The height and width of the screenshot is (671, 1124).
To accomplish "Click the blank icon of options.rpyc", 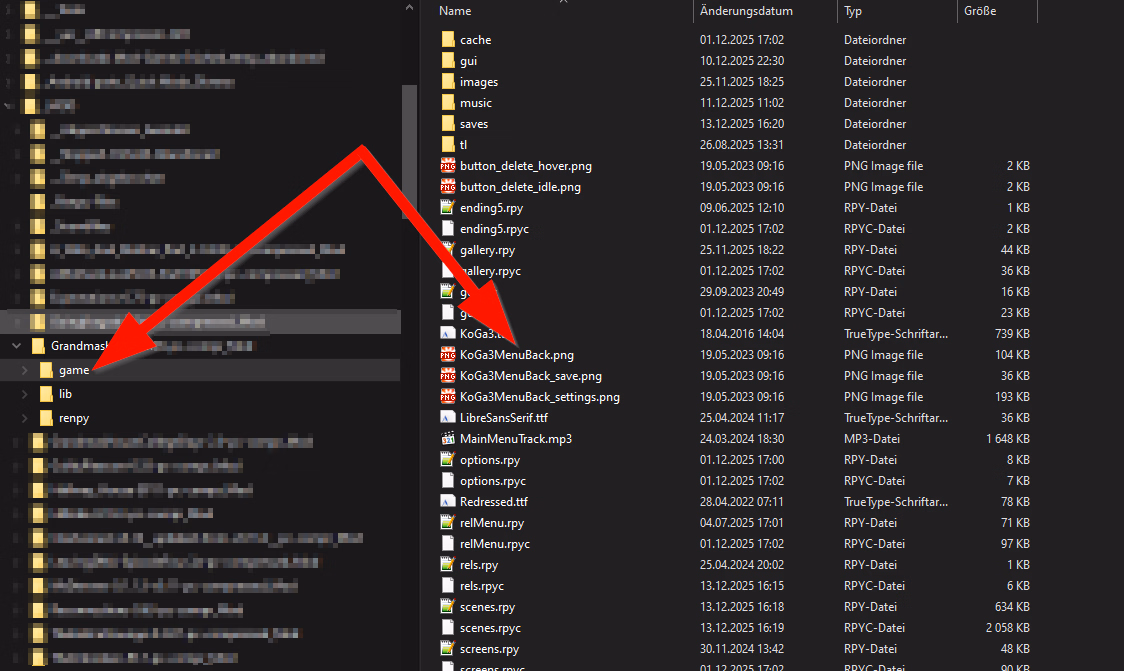I will coord(448,480).
